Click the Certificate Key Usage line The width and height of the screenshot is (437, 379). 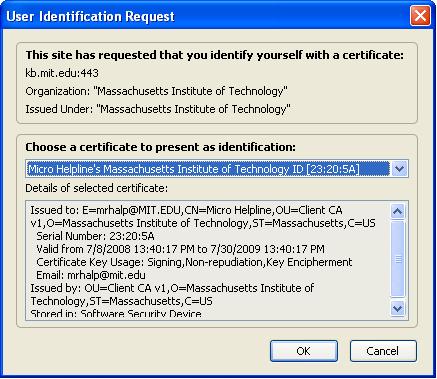point(194,262)
